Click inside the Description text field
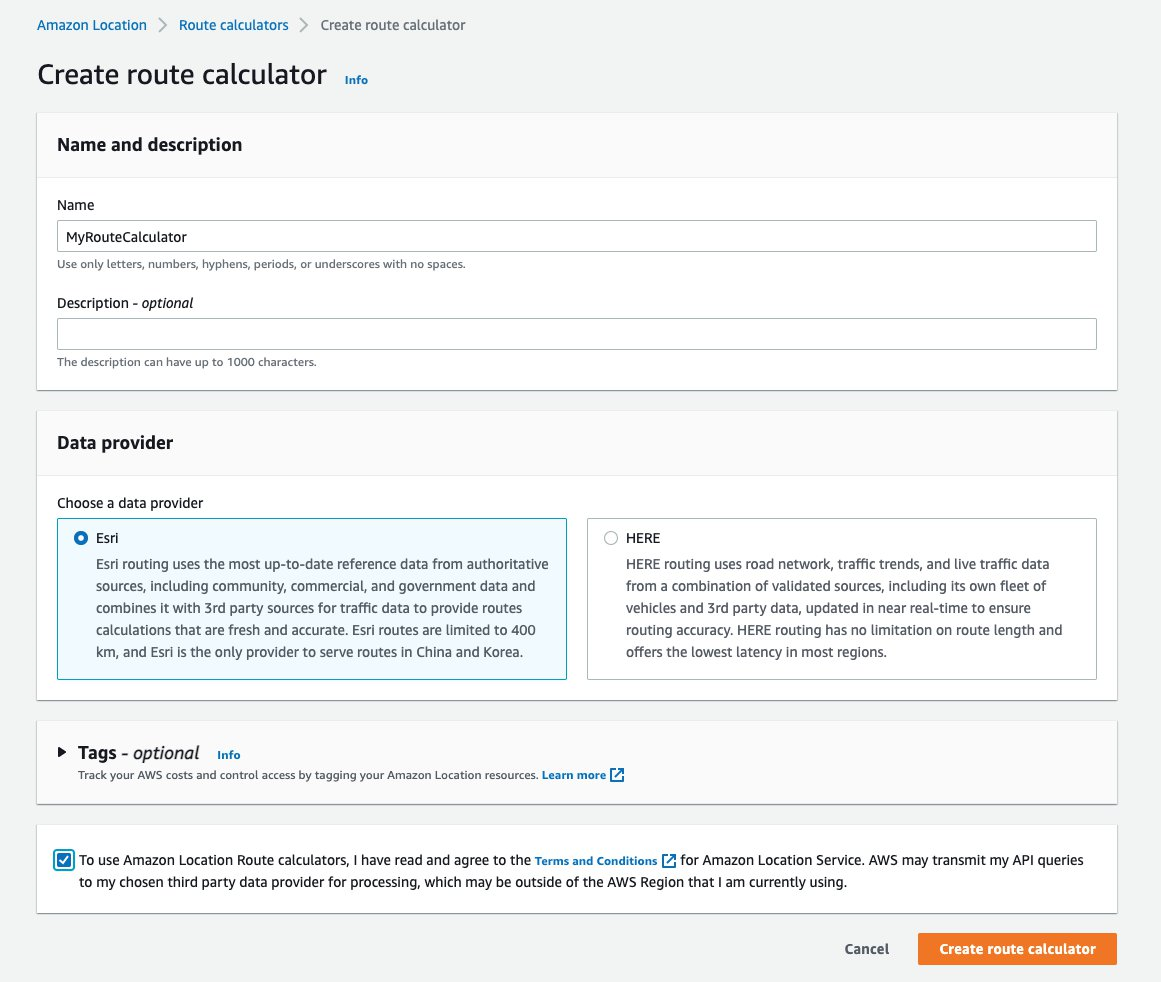The width and height of the screenshot is (1161, 982). point(576,333)
